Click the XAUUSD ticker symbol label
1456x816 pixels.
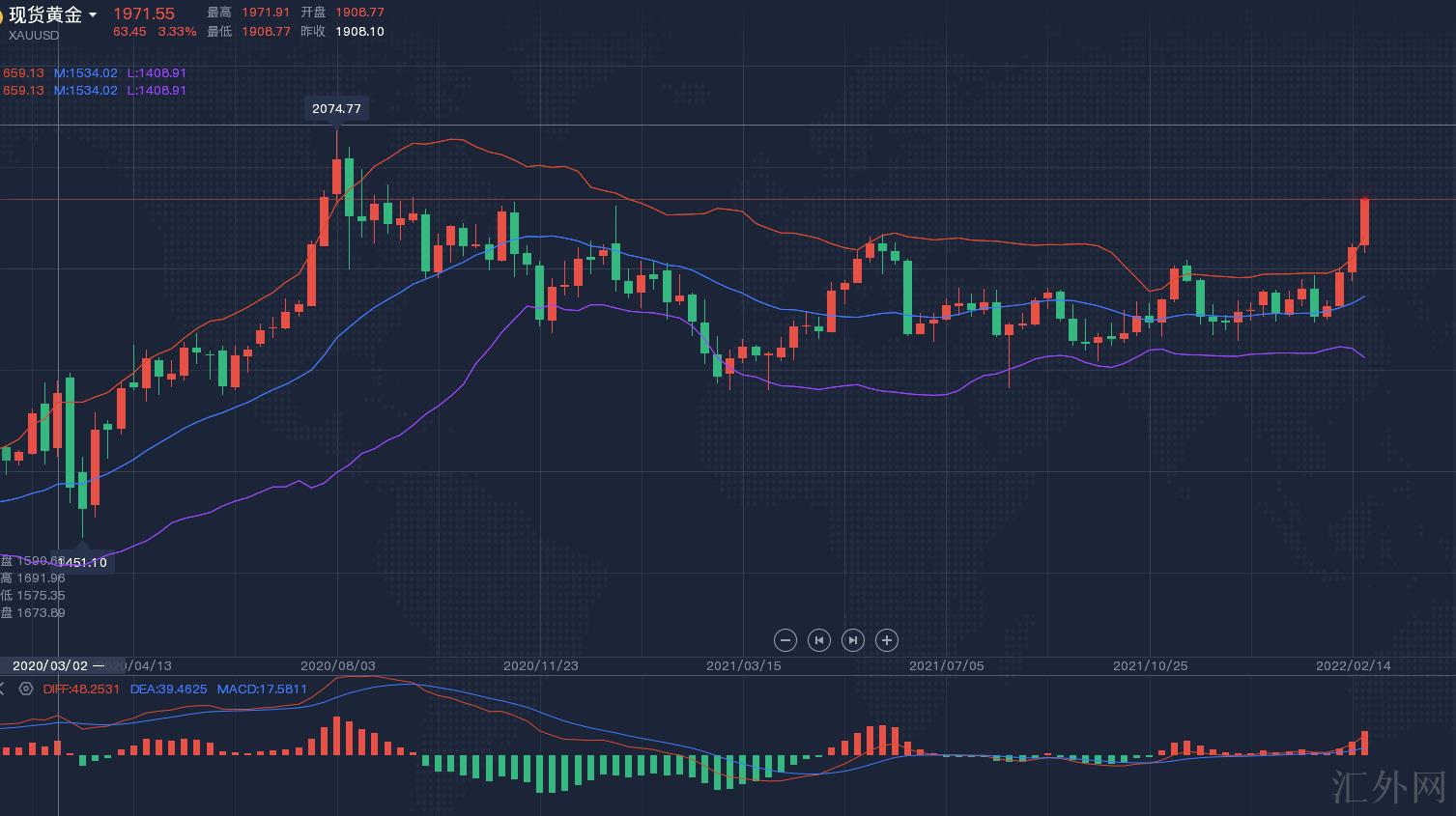click(x=34, y=36)
